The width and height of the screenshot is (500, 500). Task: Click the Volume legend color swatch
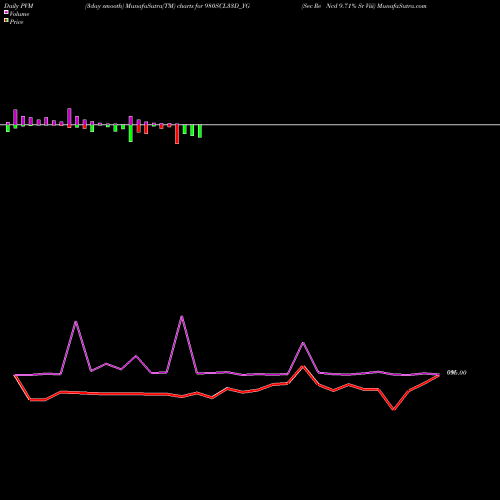click(x=6, y=12)
